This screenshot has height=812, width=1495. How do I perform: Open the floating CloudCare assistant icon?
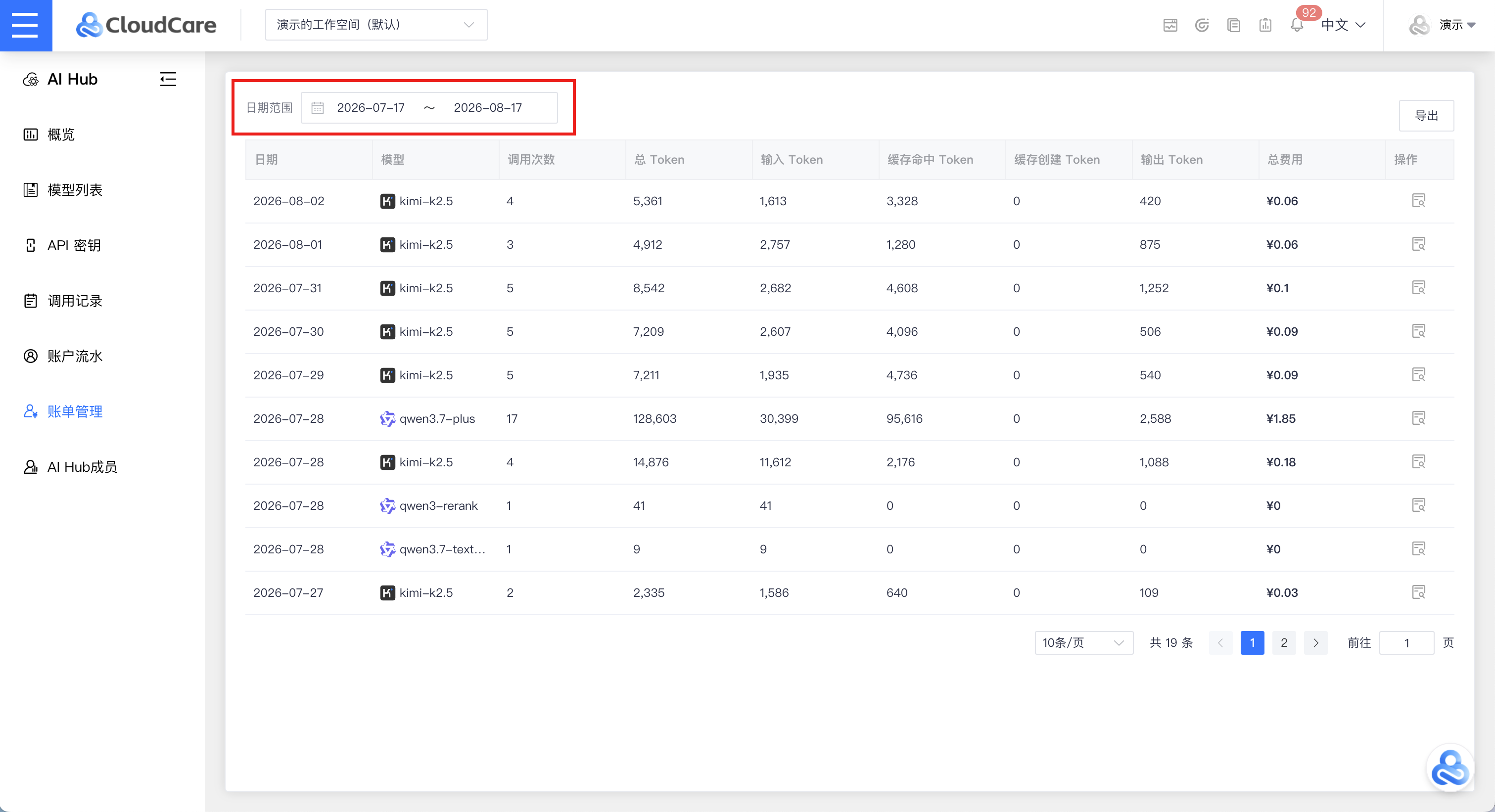(1449, 768)
